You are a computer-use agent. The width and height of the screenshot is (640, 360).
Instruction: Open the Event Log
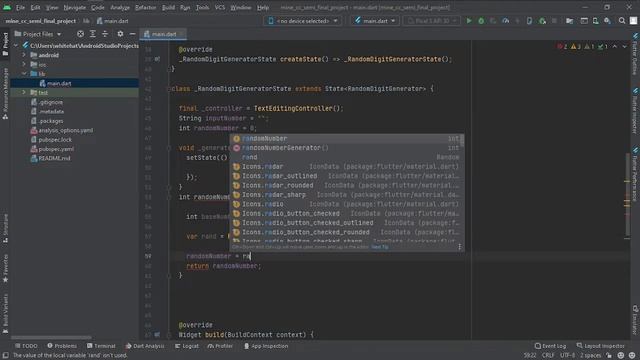click(x=550, y=346)
